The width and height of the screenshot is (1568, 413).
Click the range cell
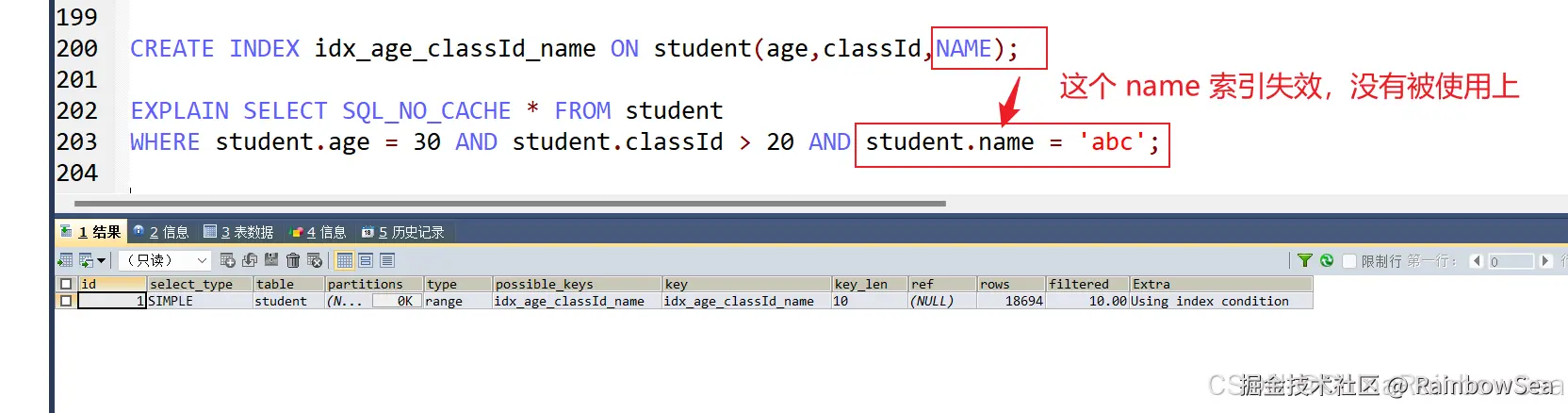(x=458, y=301)
